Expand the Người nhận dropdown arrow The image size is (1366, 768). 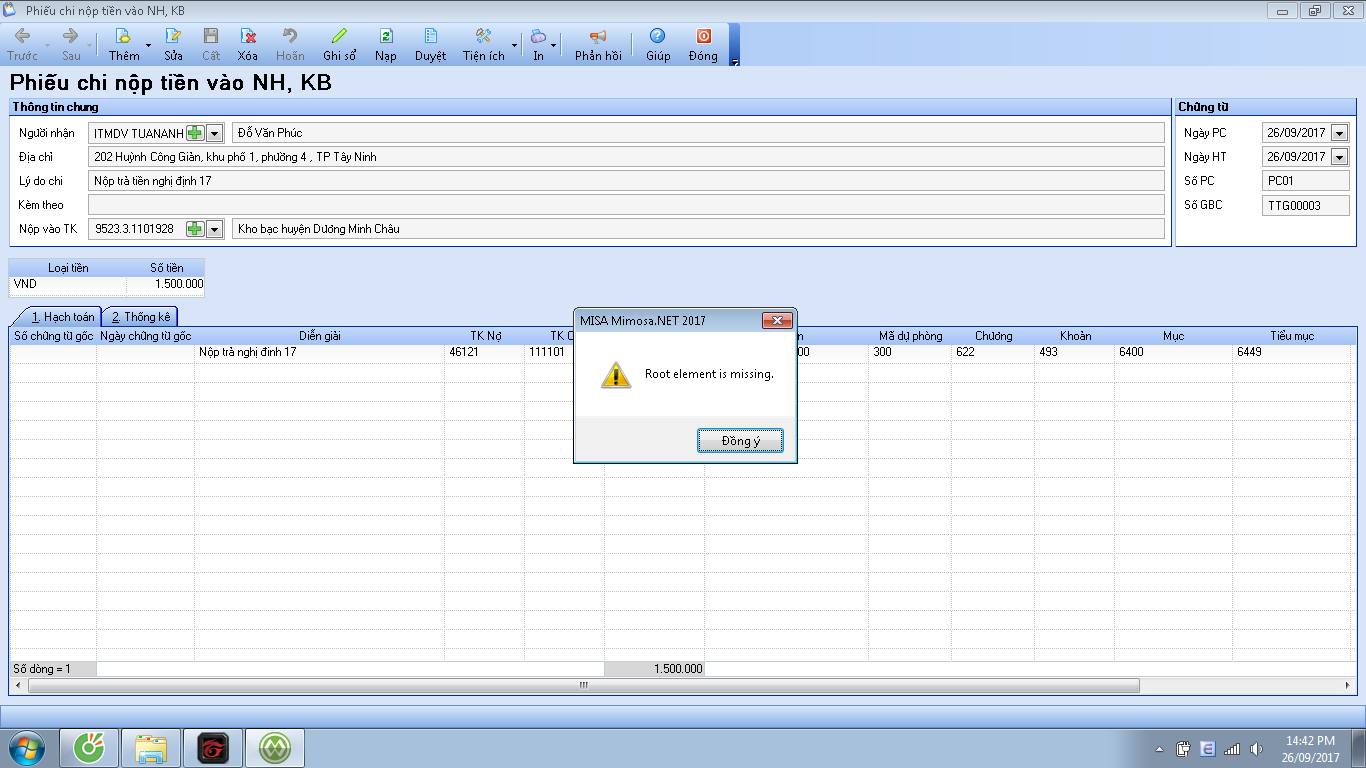click(214, 133)
